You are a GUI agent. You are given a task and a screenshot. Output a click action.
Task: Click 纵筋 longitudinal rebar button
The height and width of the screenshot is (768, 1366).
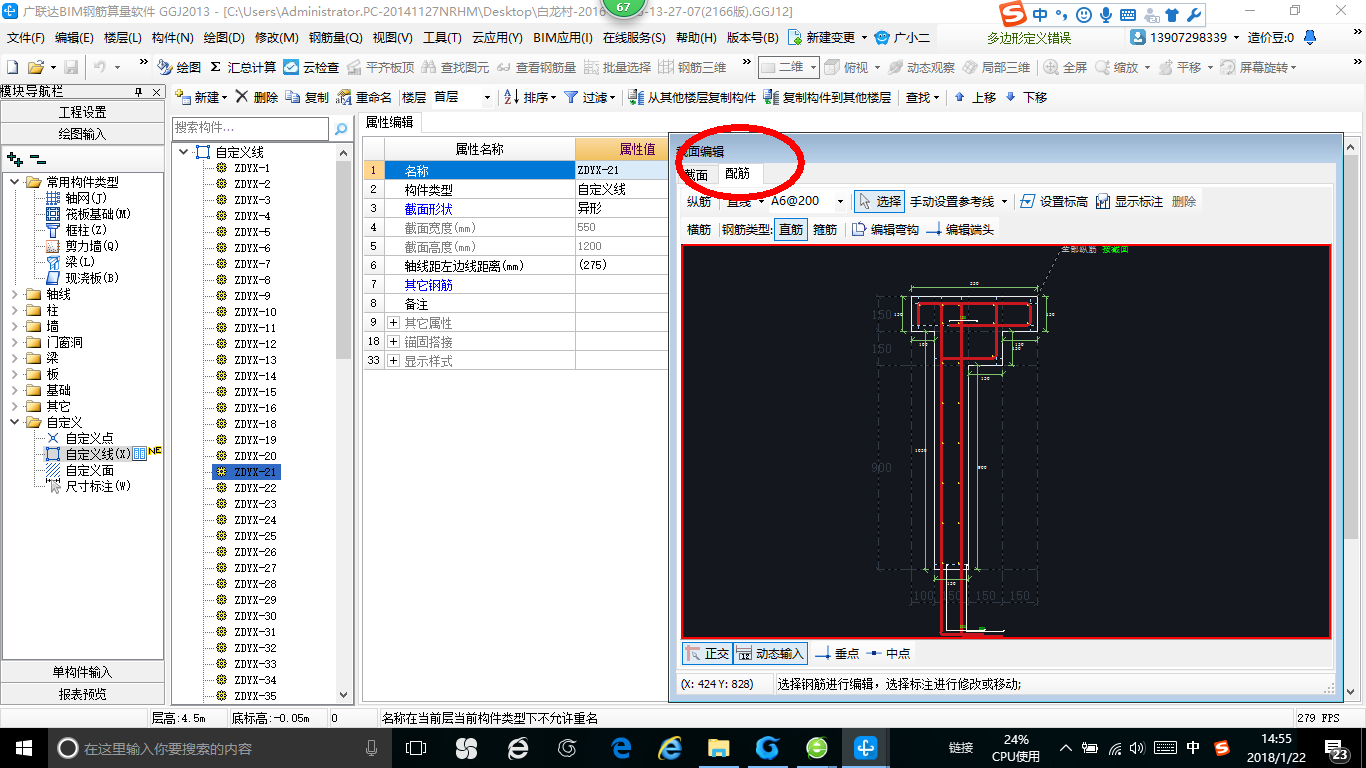[x=699, y=201]
